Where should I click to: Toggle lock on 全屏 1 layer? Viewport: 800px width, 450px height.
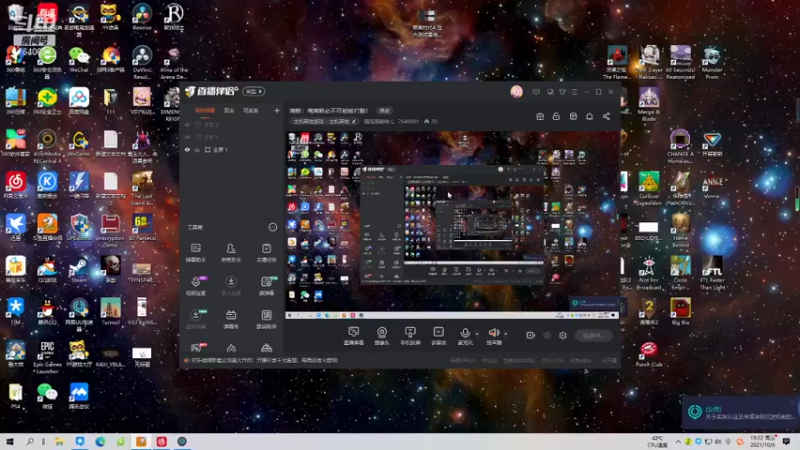[x=197, y=150]
